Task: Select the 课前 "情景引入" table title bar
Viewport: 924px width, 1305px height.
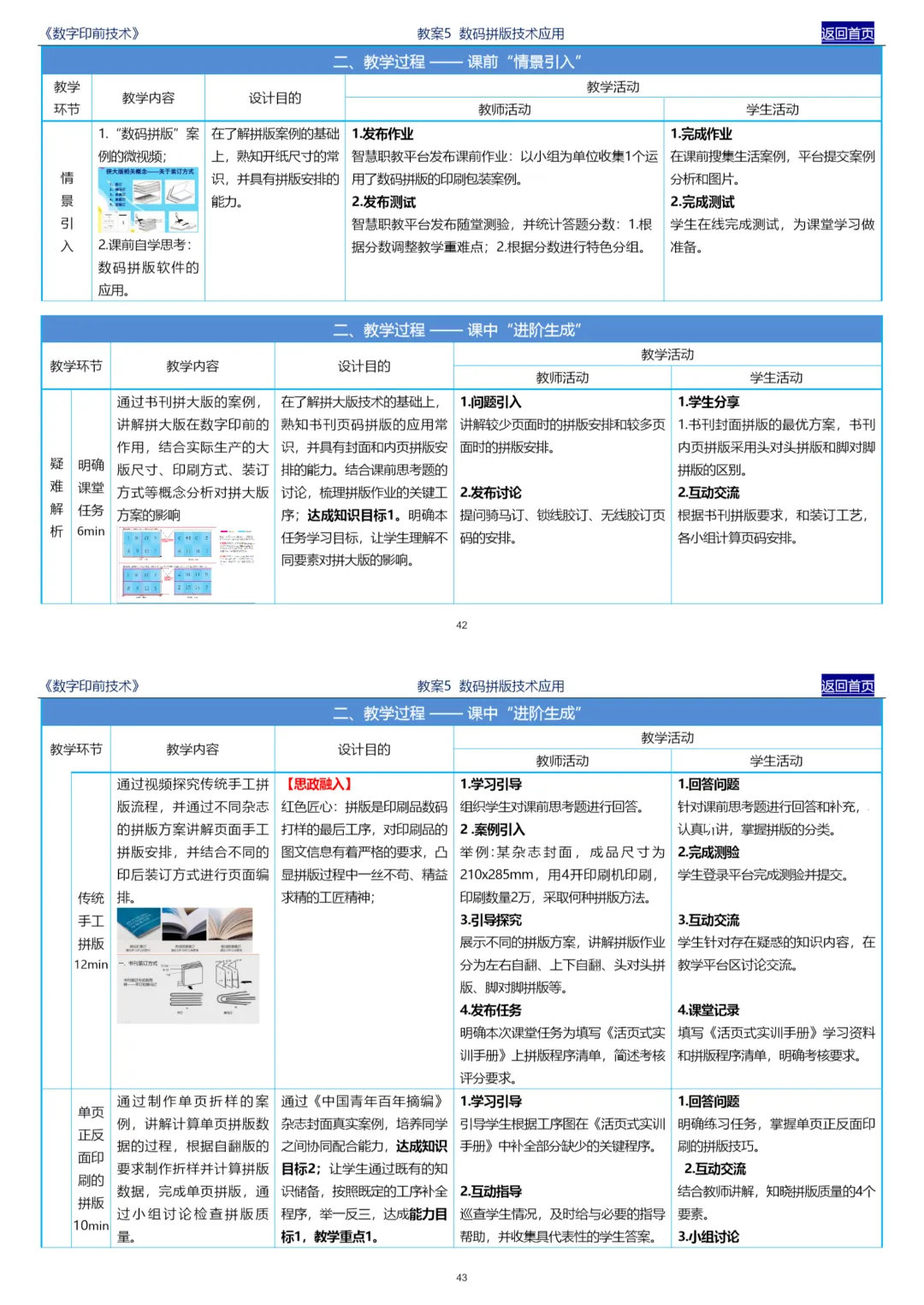Action: tap(461, 62)
